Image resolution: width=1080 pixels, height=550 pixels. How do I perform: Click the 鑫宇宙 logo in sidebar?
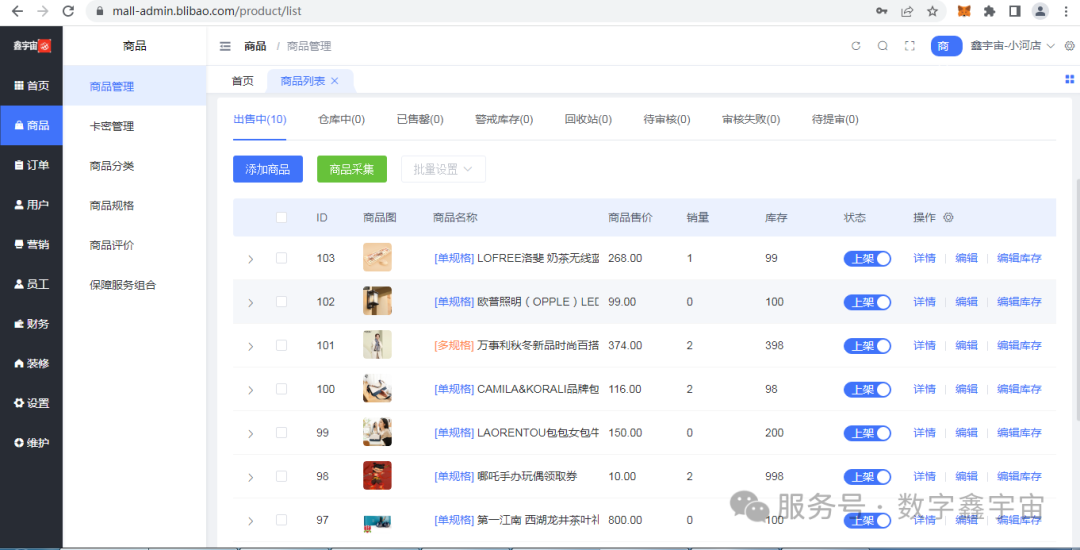(x=32, y=46)
